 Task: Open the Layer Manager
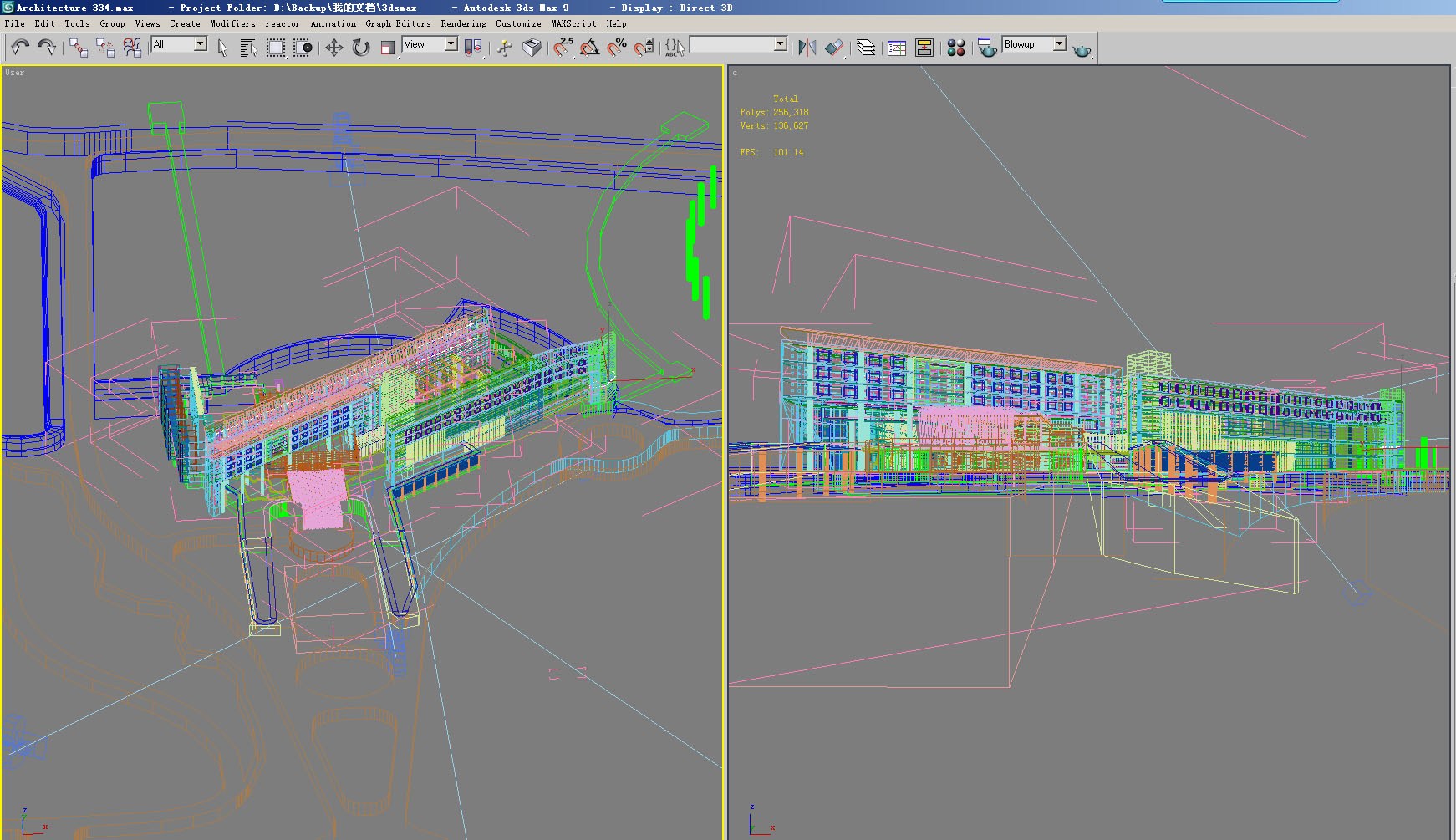pos(866,48)
